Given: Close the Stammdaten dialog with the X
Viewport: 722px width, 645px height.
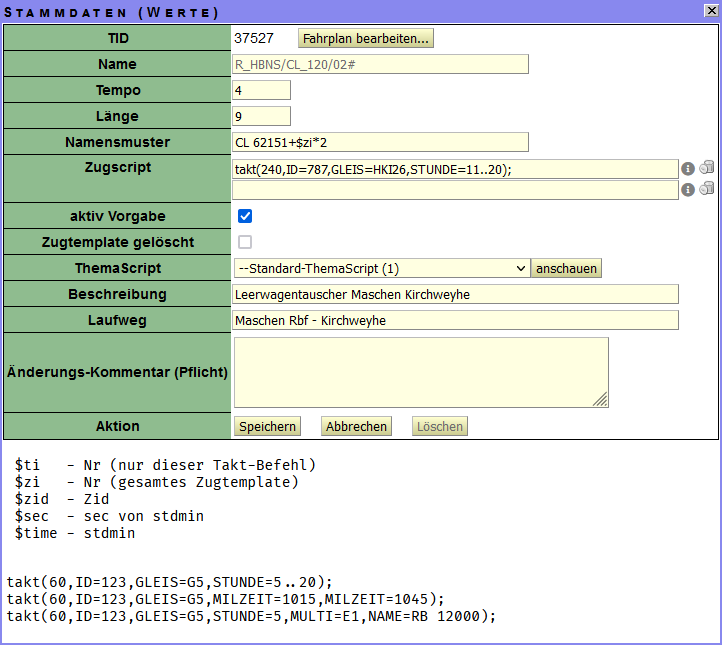Looking at the screenshot, I should pos(711,11).
